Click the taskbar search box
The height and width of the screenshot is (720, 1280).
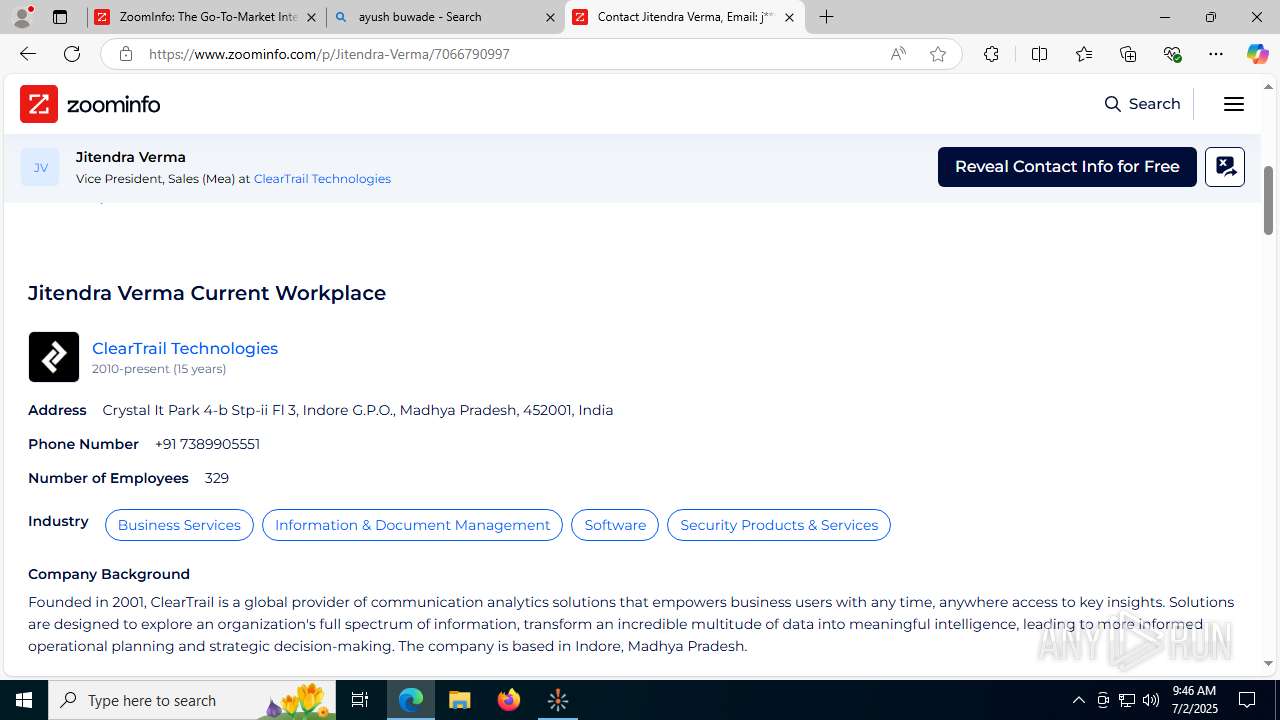pyautogui.click(x=192, y=700)
